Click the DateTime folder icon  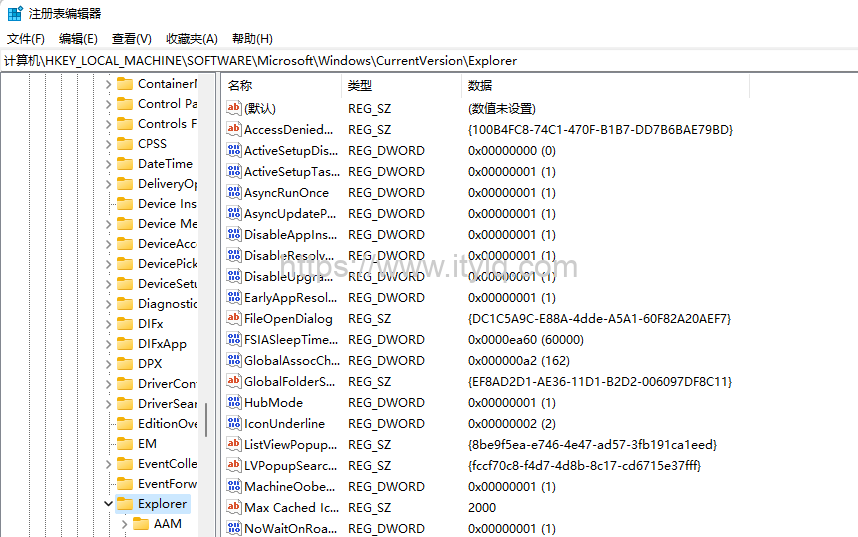click(x=125, y=164)
